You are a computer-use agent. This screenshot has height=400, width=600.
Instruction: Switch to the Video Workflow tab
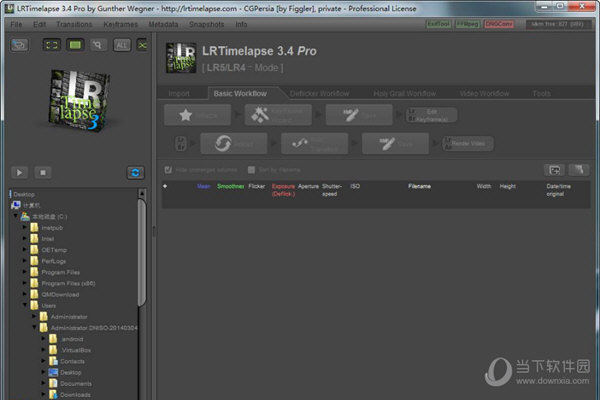[484, 93]
